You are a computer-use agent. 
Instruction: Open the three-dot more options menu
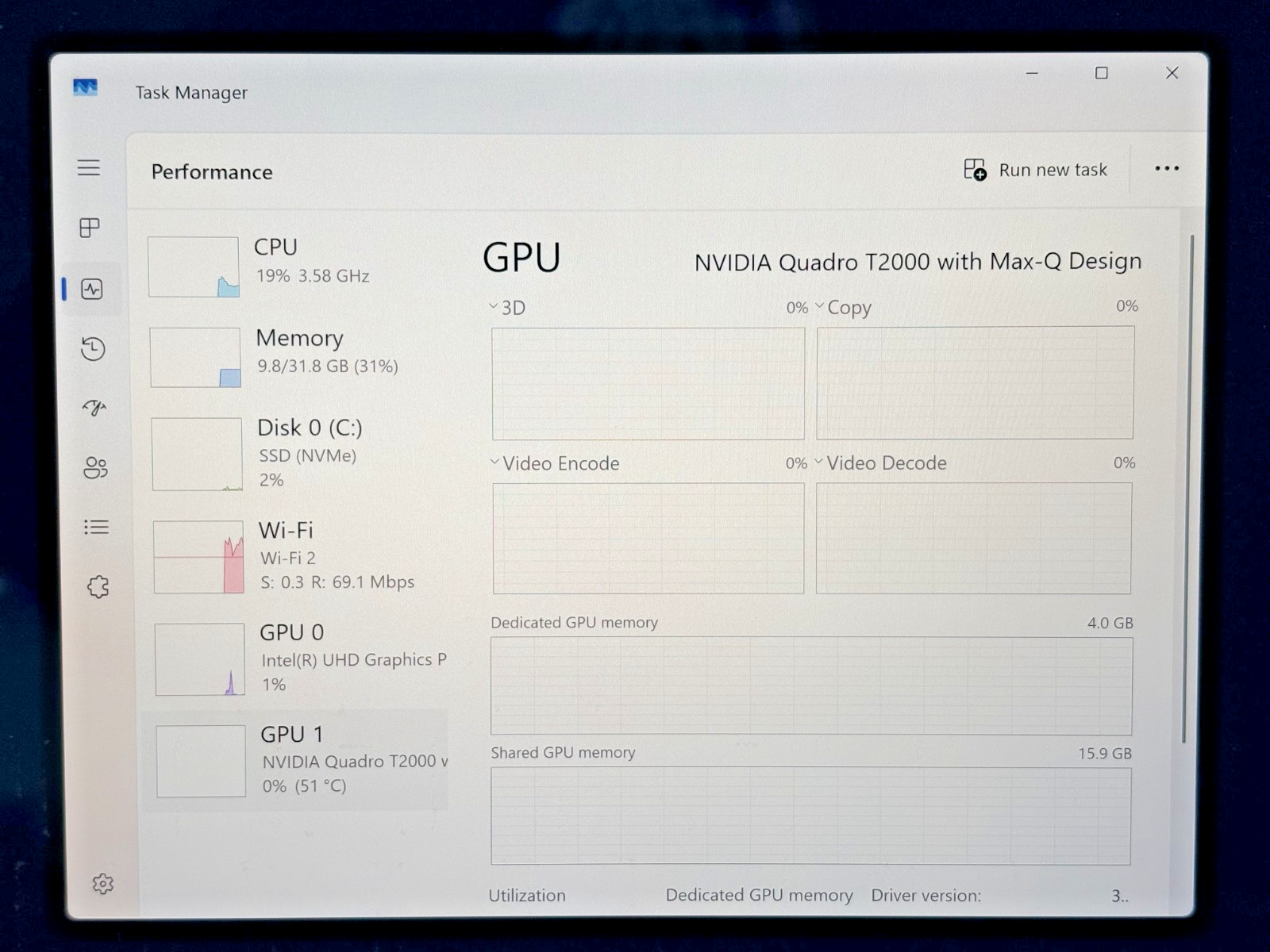1167,168
